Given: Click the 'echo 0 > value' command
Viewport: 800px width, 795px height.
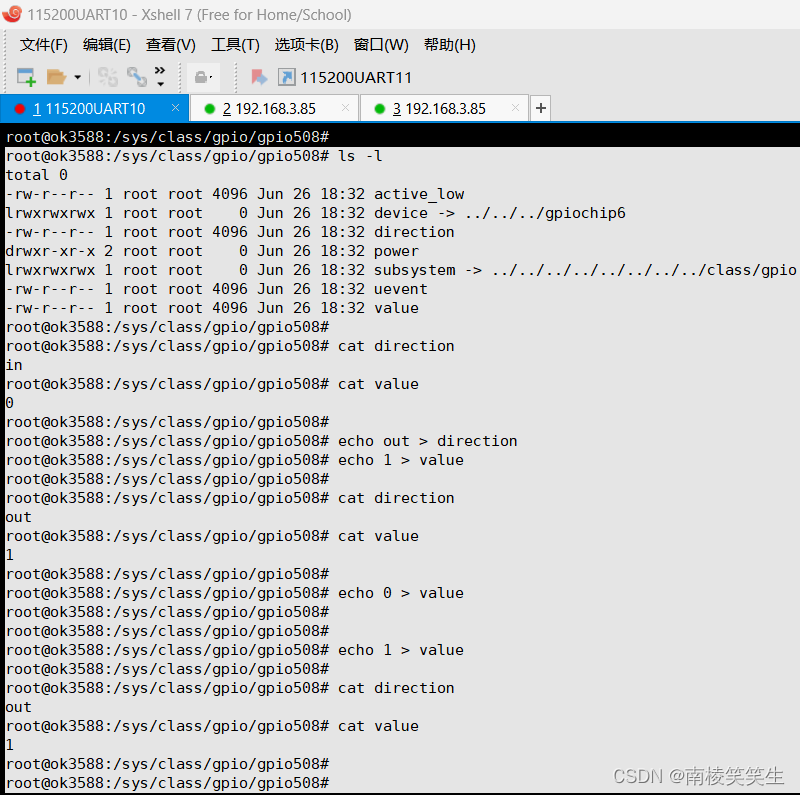Looking at the screenshot, I should click(401, 593).
